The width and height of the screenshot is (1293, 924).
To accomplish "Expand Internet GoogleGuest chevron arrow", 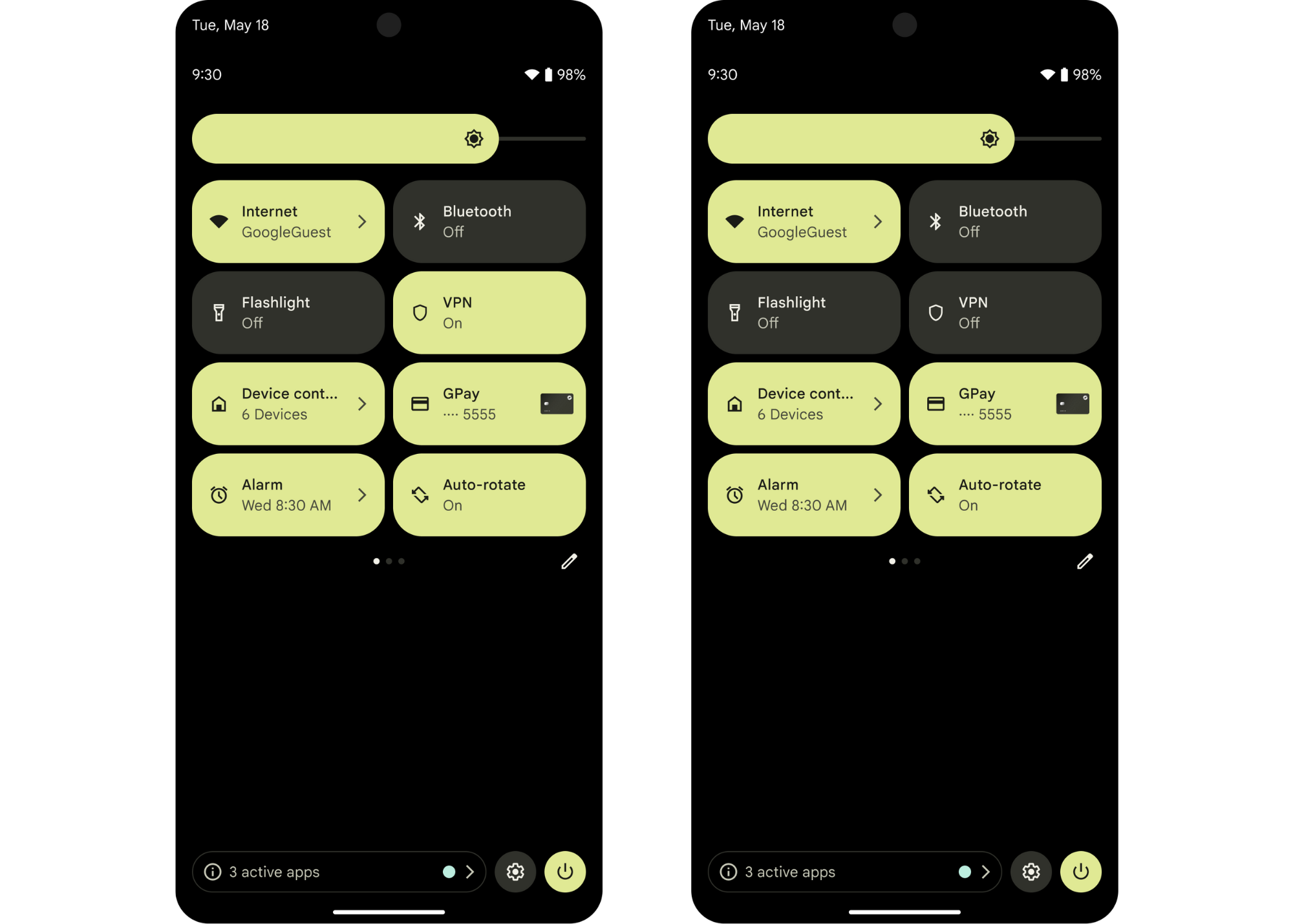I will point(364,221).
